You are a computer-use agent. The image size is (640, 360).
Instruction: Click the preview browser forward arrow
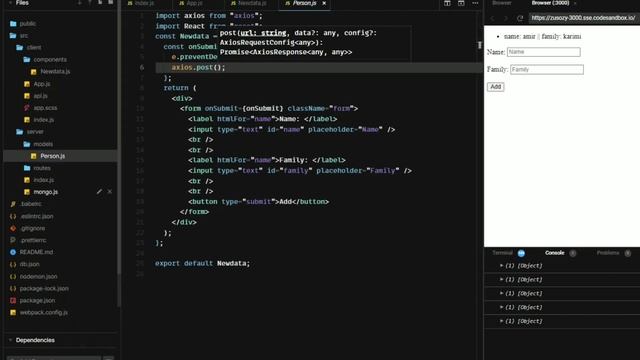506,18
